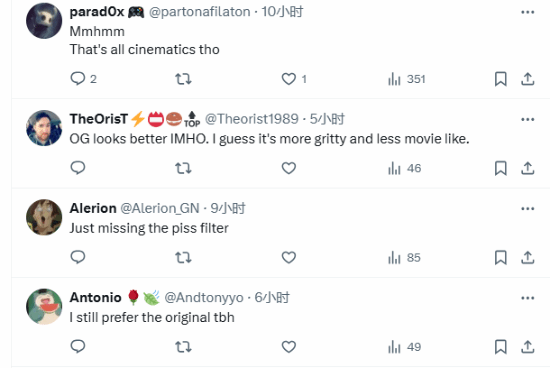Open more options on TheOrisT's tweet
Image resolution: width=550 pixels, height=368 pixels.
(x=528, y=120)
